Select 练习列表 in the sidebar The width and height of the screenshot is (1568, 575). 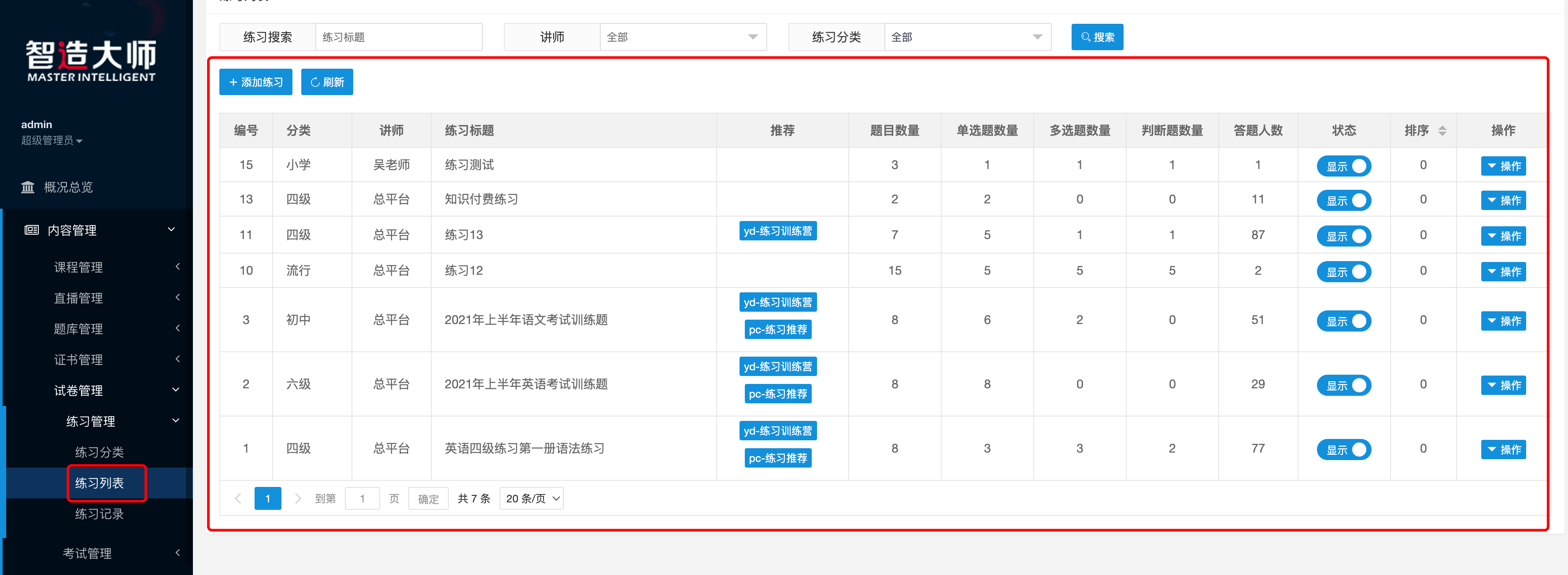(x=99, y=483)
